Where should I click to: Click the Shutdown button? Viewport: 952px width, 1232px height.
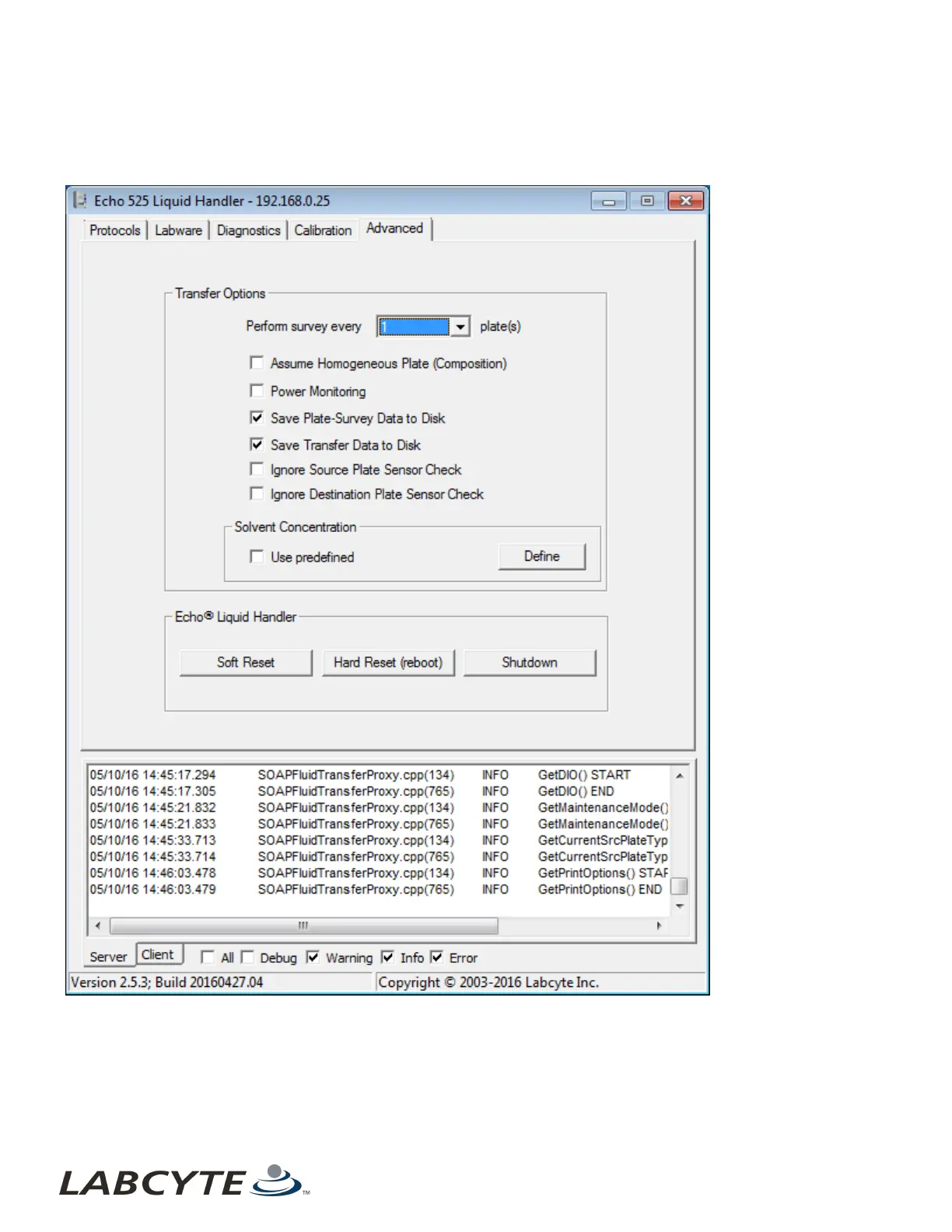click(530, 663)
